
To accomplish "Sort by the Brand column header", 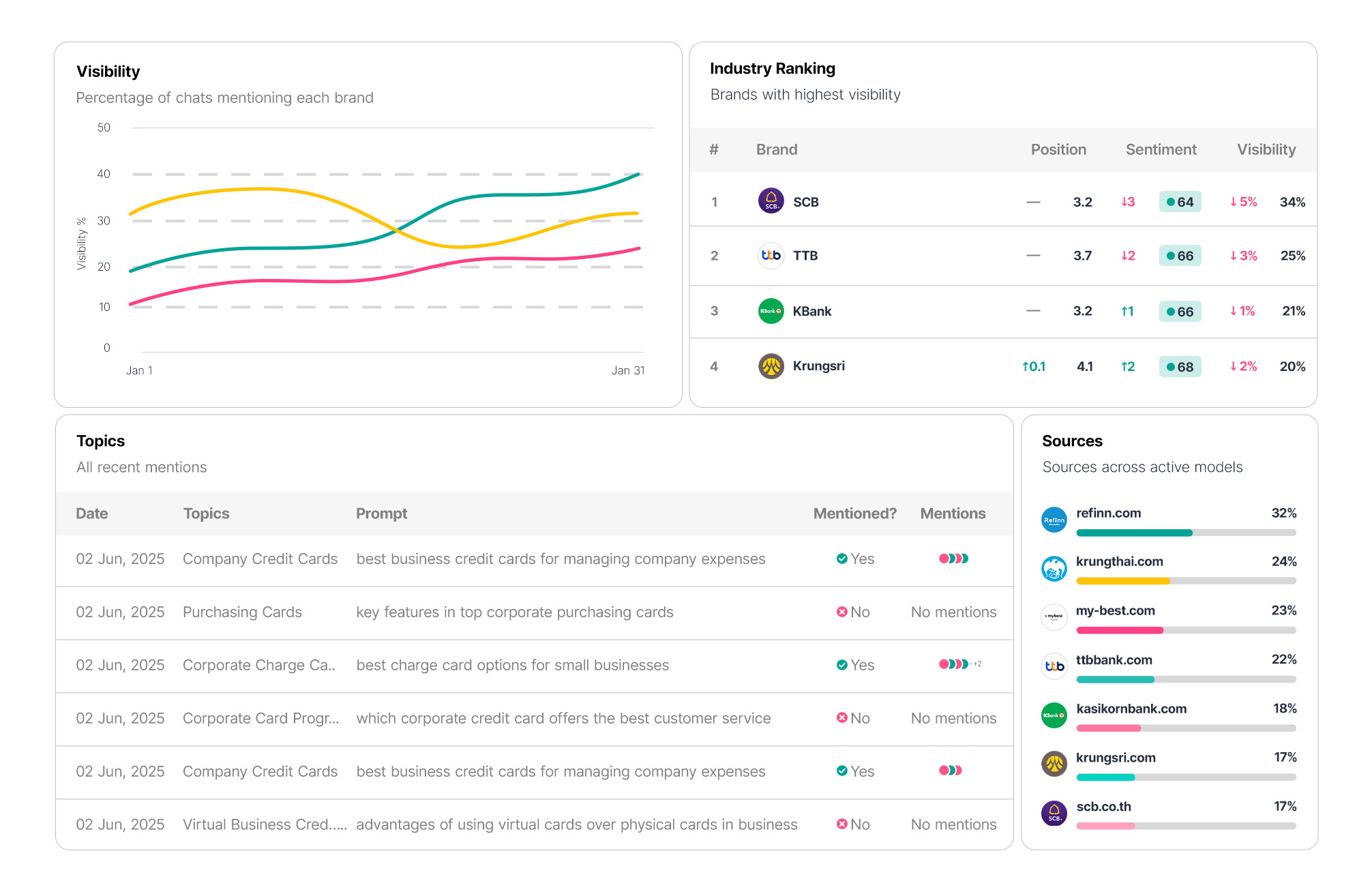I will [777, 149].
